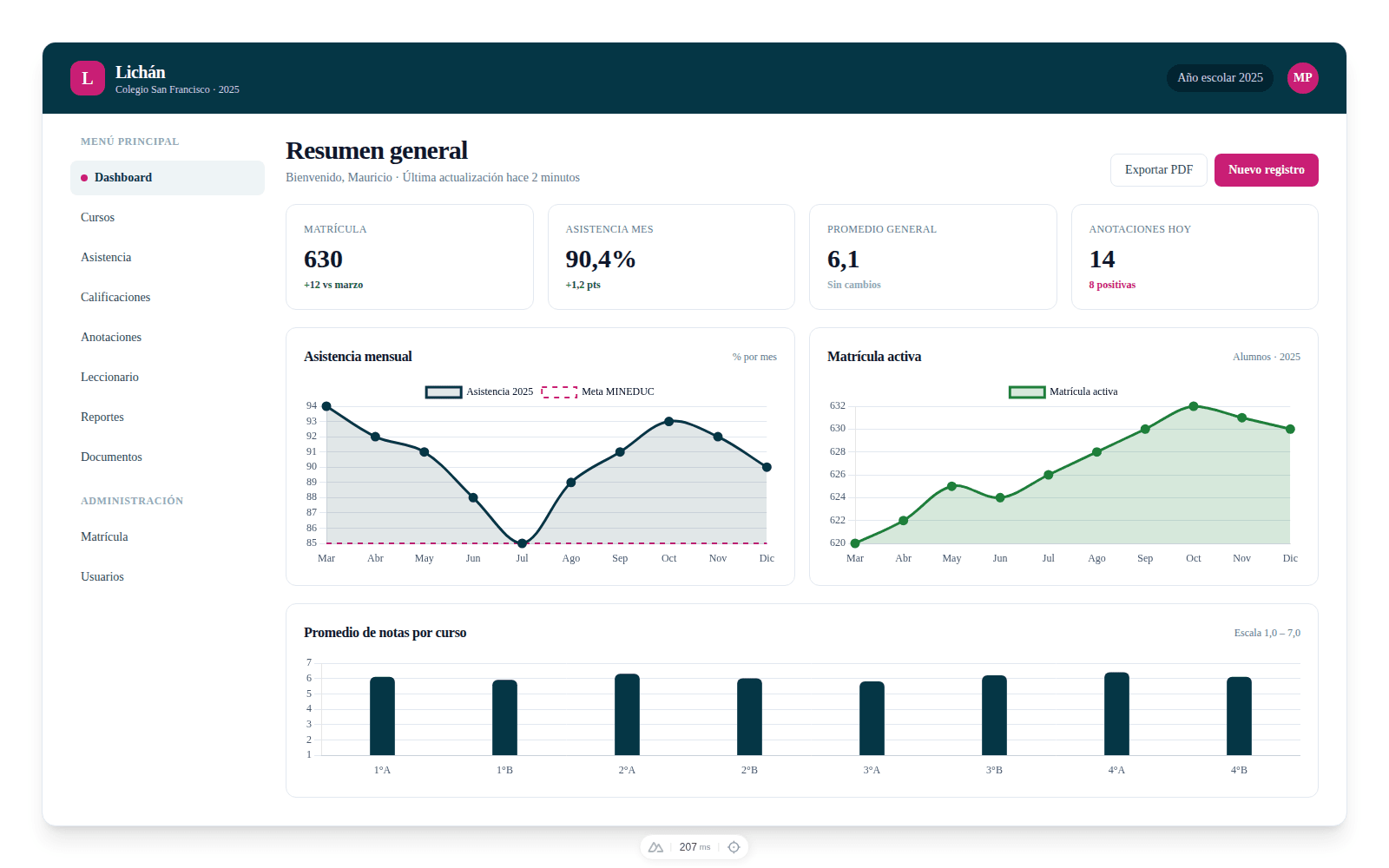Expand the Reportes sidebar entry

pos(102,417)
